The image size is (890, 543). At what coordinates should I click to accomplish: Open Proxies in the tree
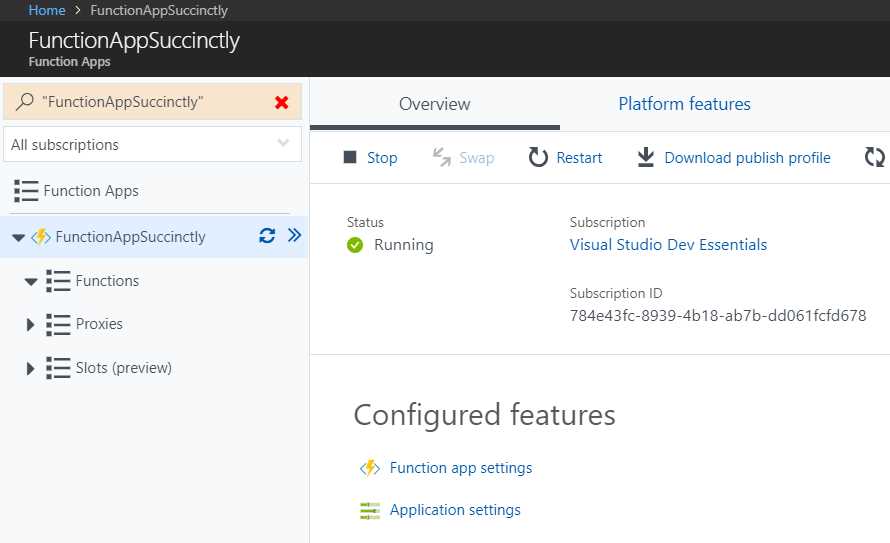(x=99, y=323)
